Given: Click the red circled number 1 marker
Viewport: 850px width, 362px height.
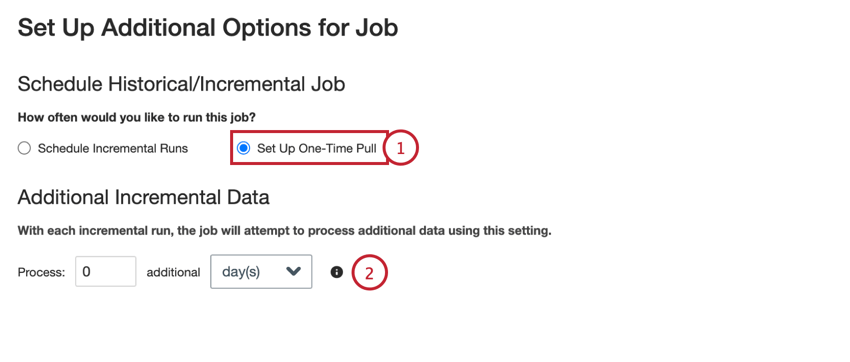Looking at the screenshot, I should click(401, 148).
